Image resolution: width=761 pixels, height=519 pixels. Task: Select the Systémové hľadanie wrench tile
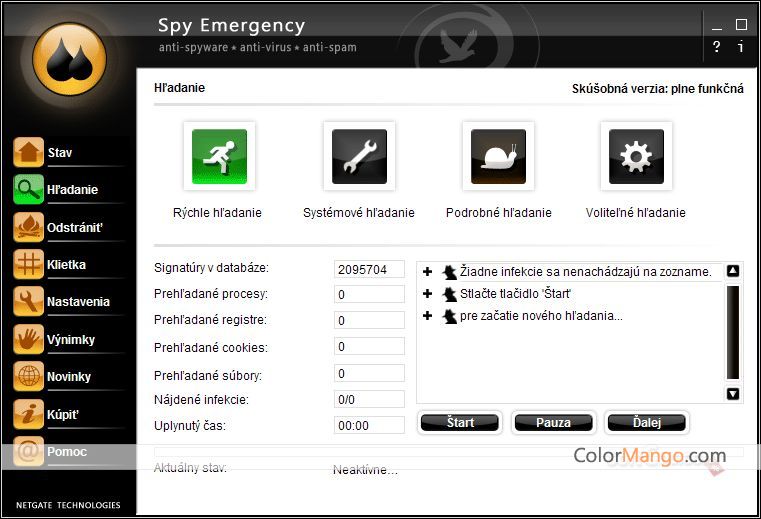click(x=359, y=156)
